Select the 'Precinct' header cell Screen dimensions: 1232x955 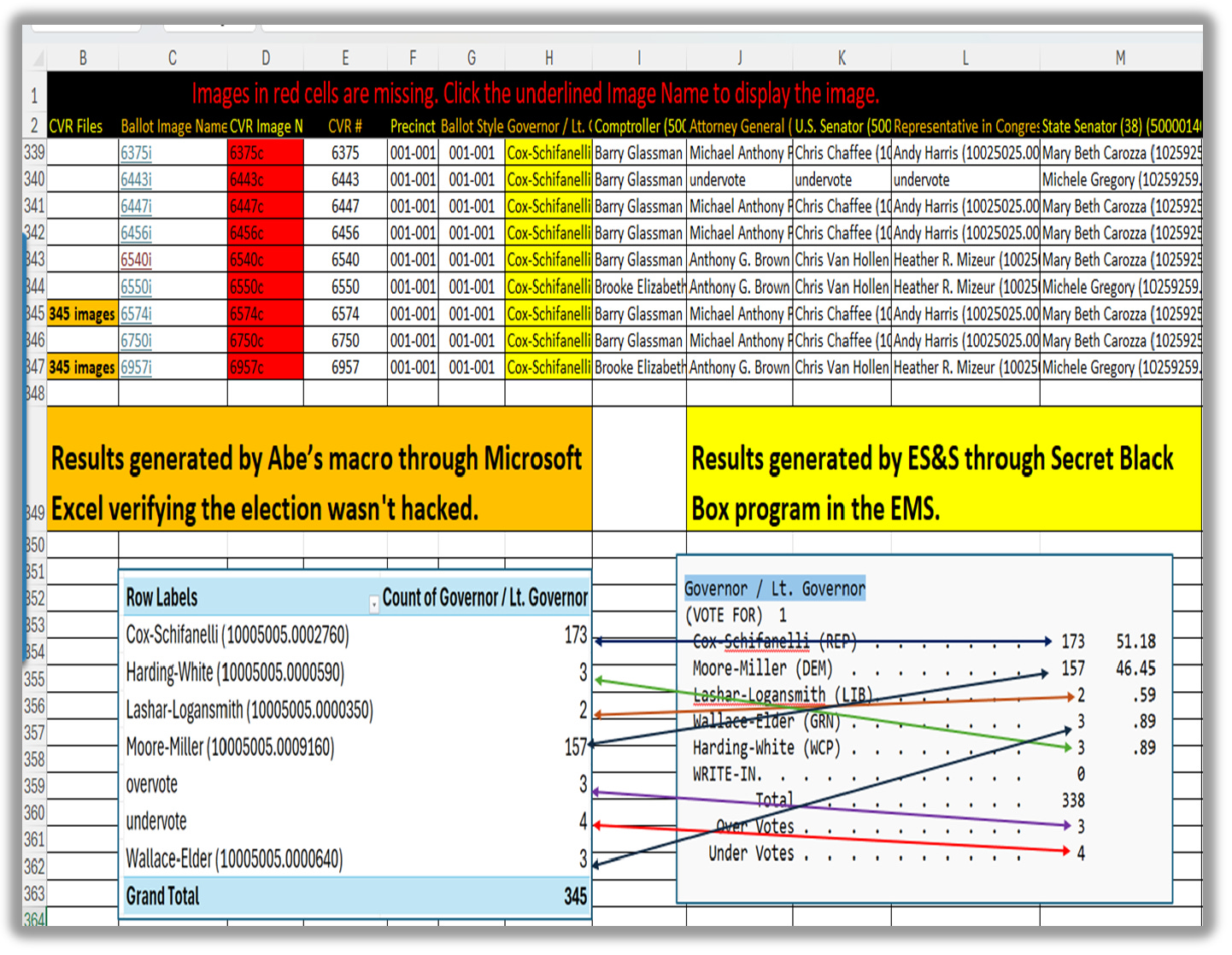pyautogui.click(x=413, y=126)
